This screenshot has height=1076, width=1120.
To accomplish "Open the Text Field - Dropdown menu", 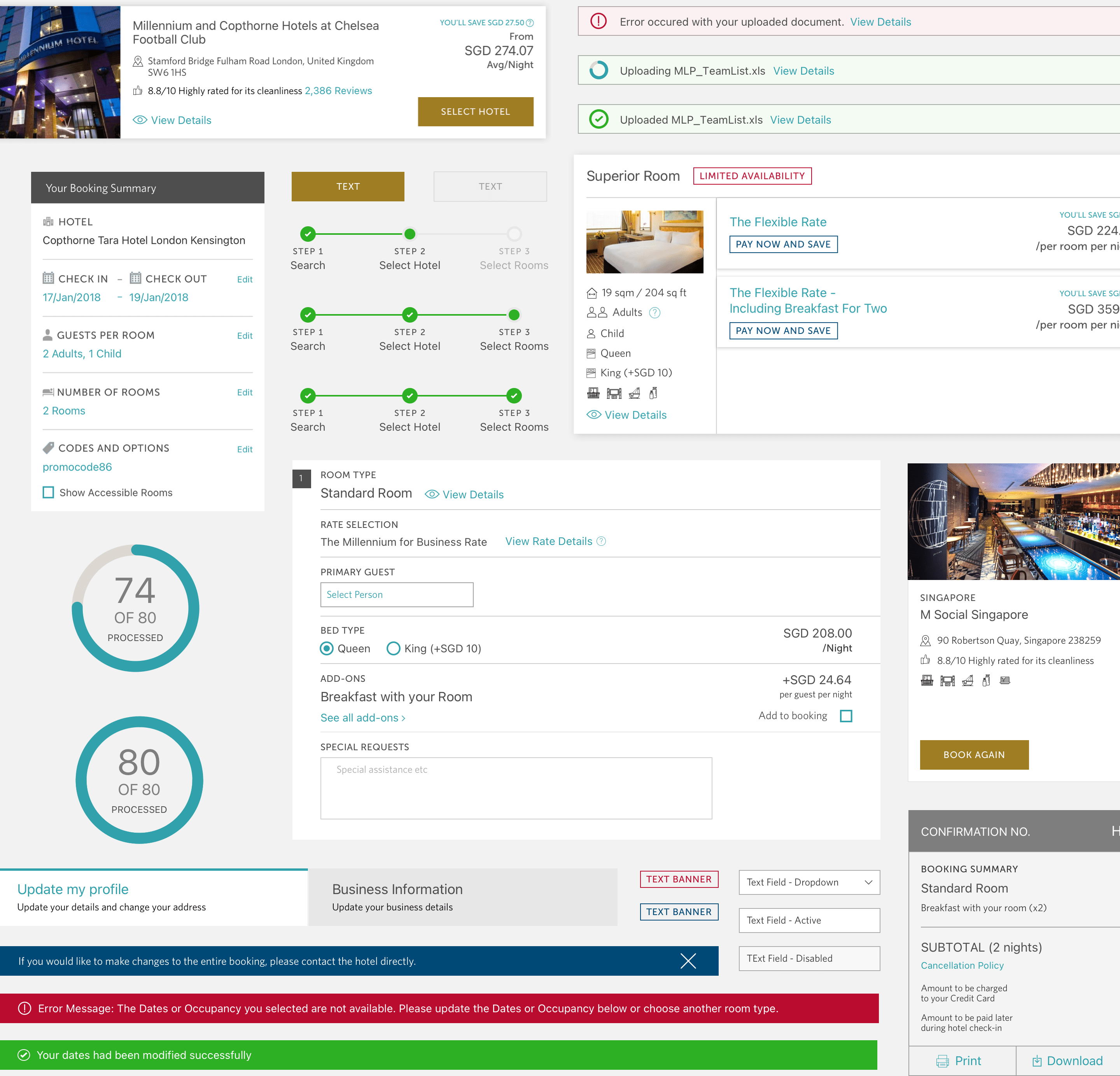I will 809,882.
